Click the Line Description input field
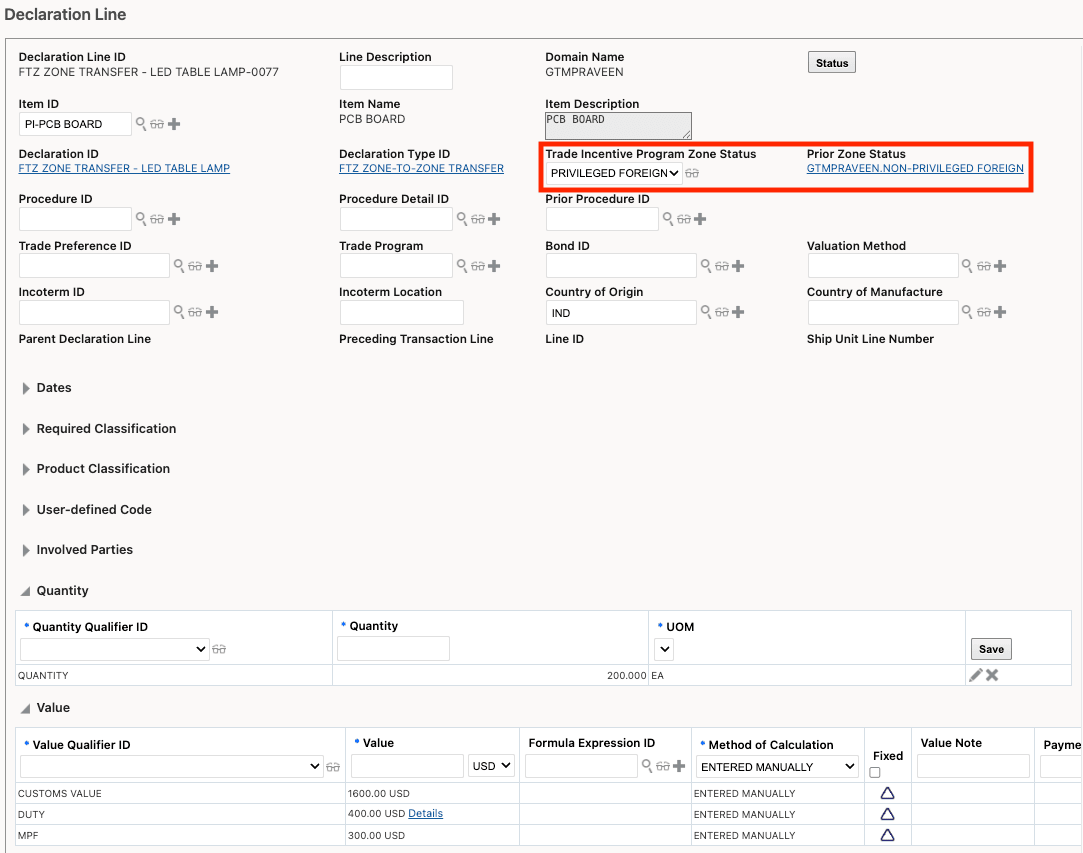 [x=396, y=77]
